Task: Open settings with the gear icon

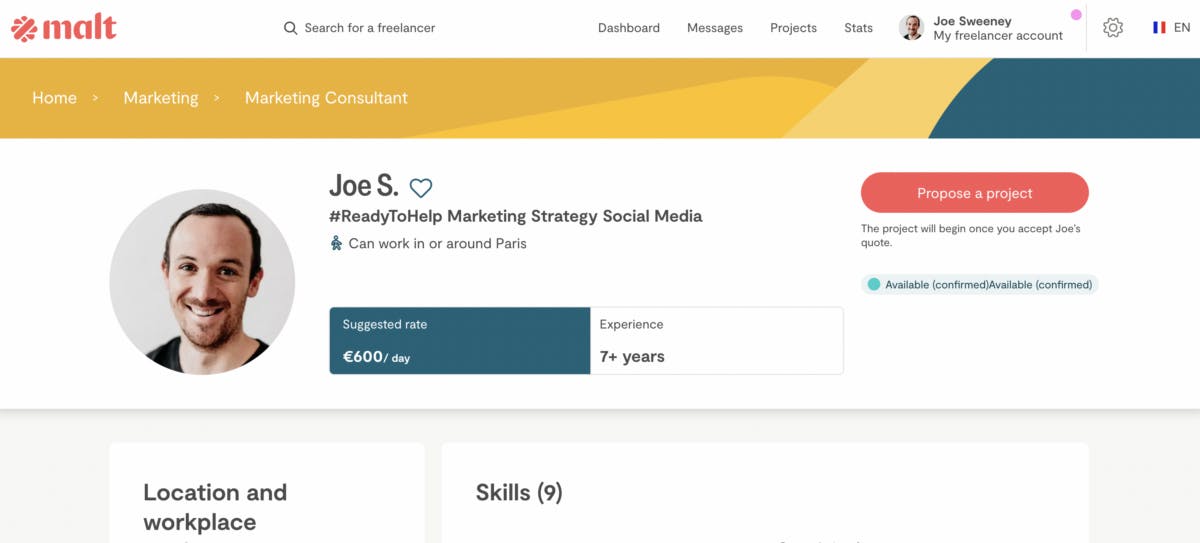Action: 1113,28
